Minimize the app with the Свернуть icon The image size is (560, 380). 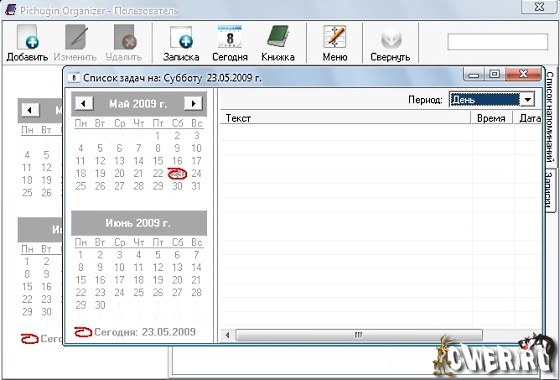tap(390, 42)
